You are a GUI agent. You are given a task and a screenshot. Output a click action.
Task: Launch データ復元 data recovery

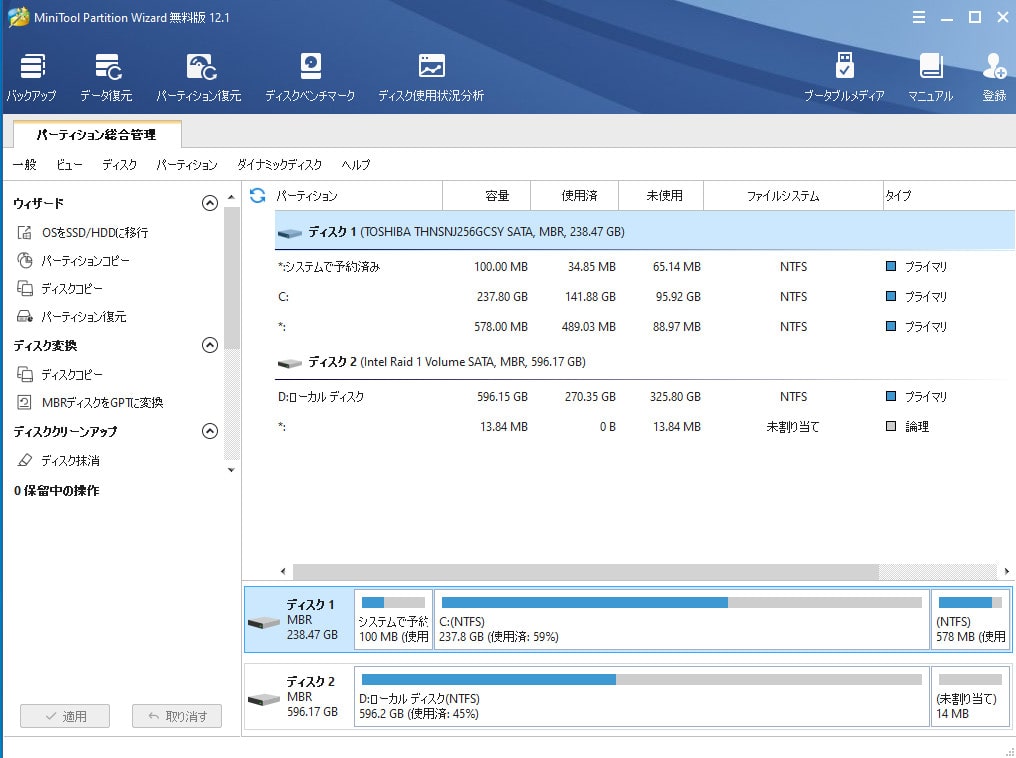coord(106,78)
